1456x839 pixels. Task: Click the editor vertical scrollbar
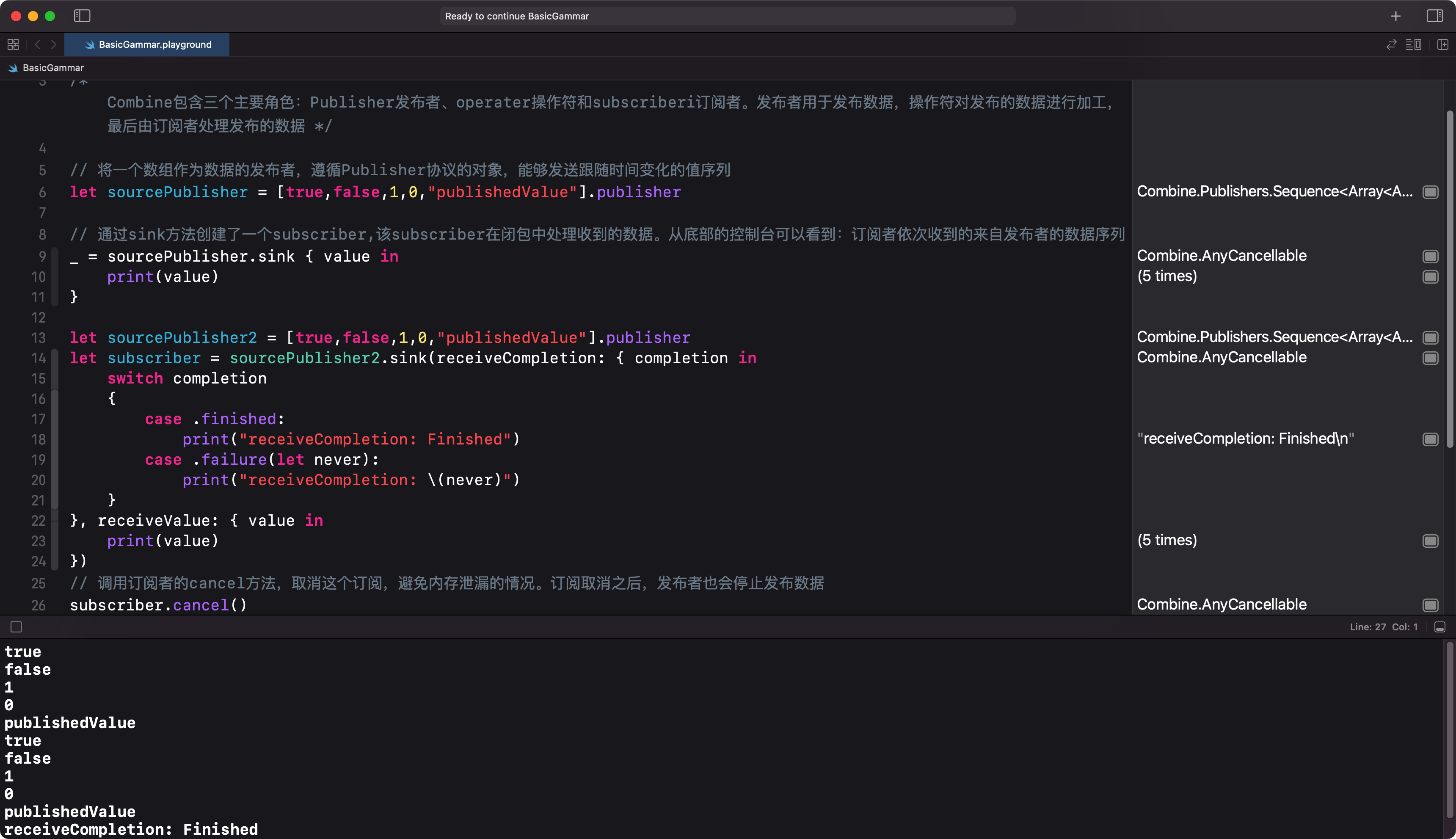(1450, 279)
